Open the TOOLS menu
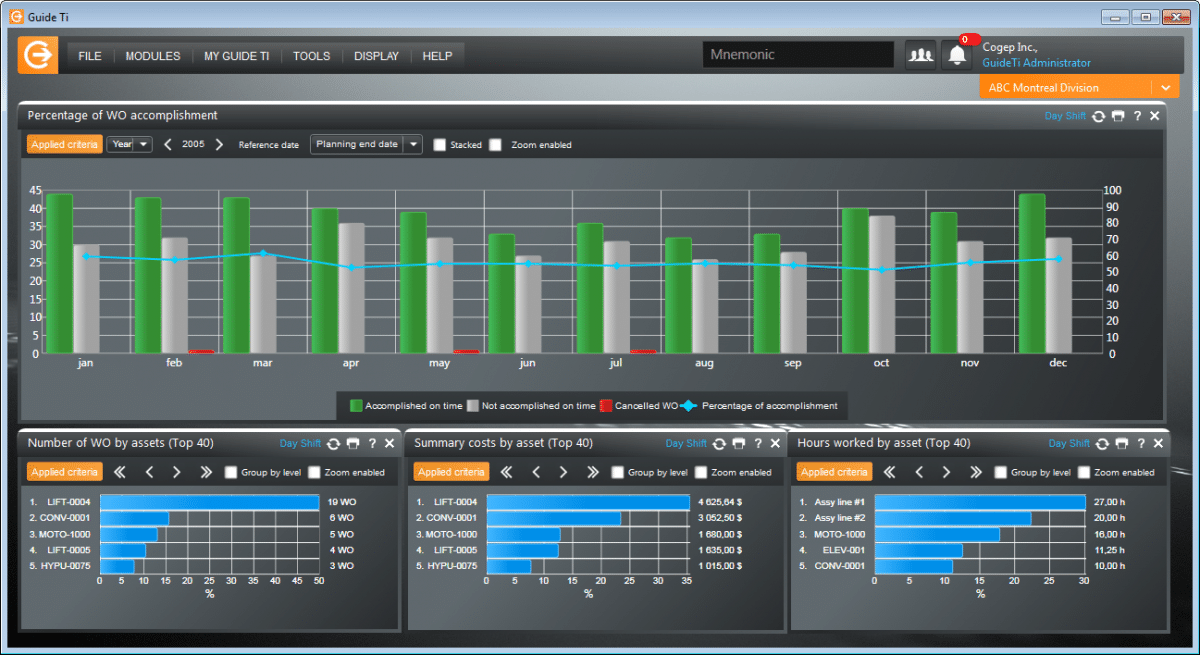Screen dimensions: 1200x655 tap(312, 56)
